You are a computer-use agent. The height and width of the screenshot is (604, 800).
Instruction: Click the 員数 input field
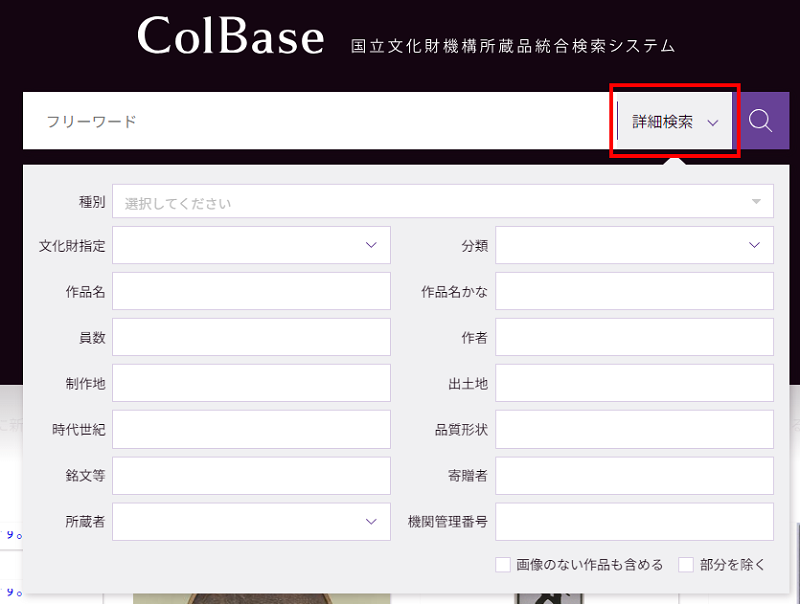click(252, 337)
